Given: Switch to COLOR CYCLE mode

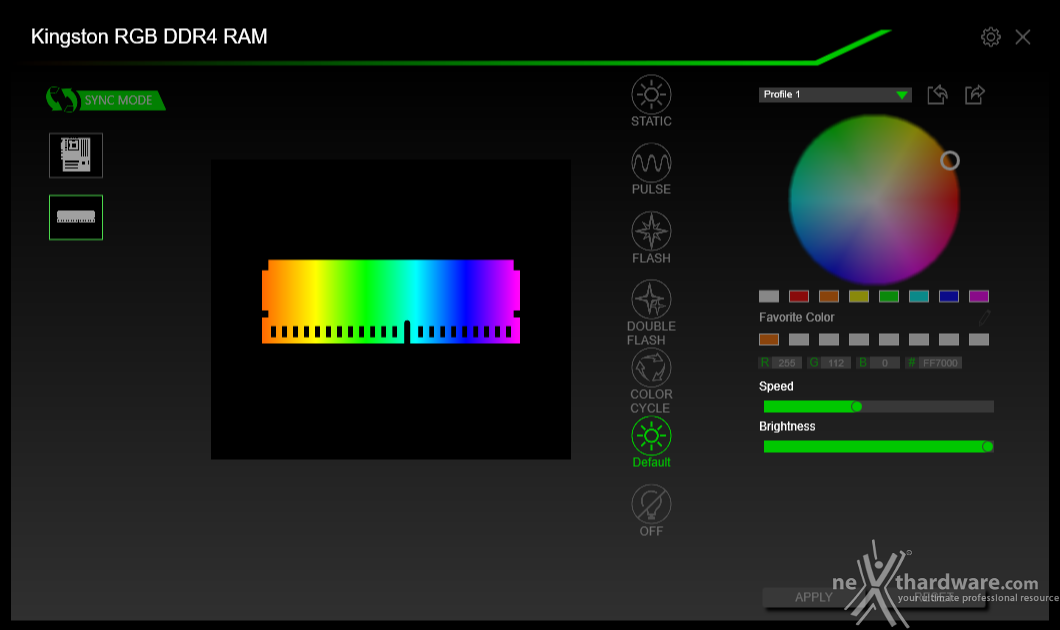Looking at the screenshot, I should point(651,381).
